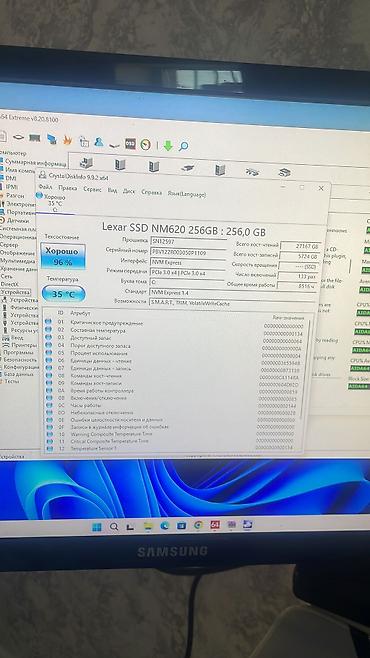Click the serial number value field
Viewport: 370px width, 658px height.
click(x=188, y=252)
